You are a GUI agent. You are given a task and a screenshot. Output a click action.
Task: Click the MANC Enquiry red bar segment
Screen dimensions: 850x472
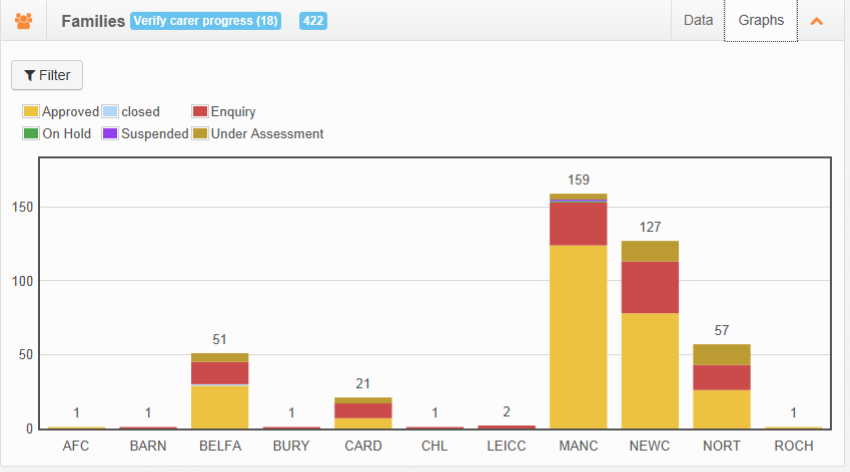tap(578, 224)
